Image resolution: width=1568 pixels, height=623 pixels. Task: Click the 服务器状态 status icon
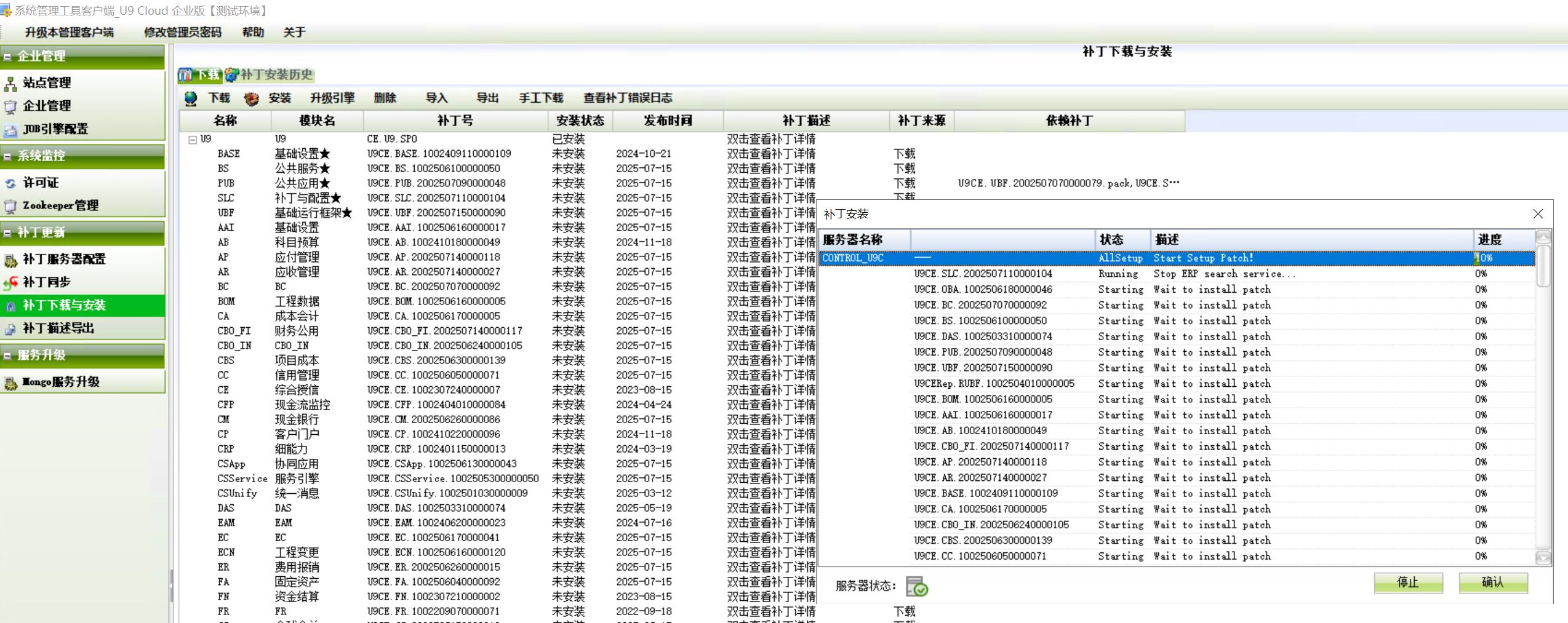click(x=917, y=587)
